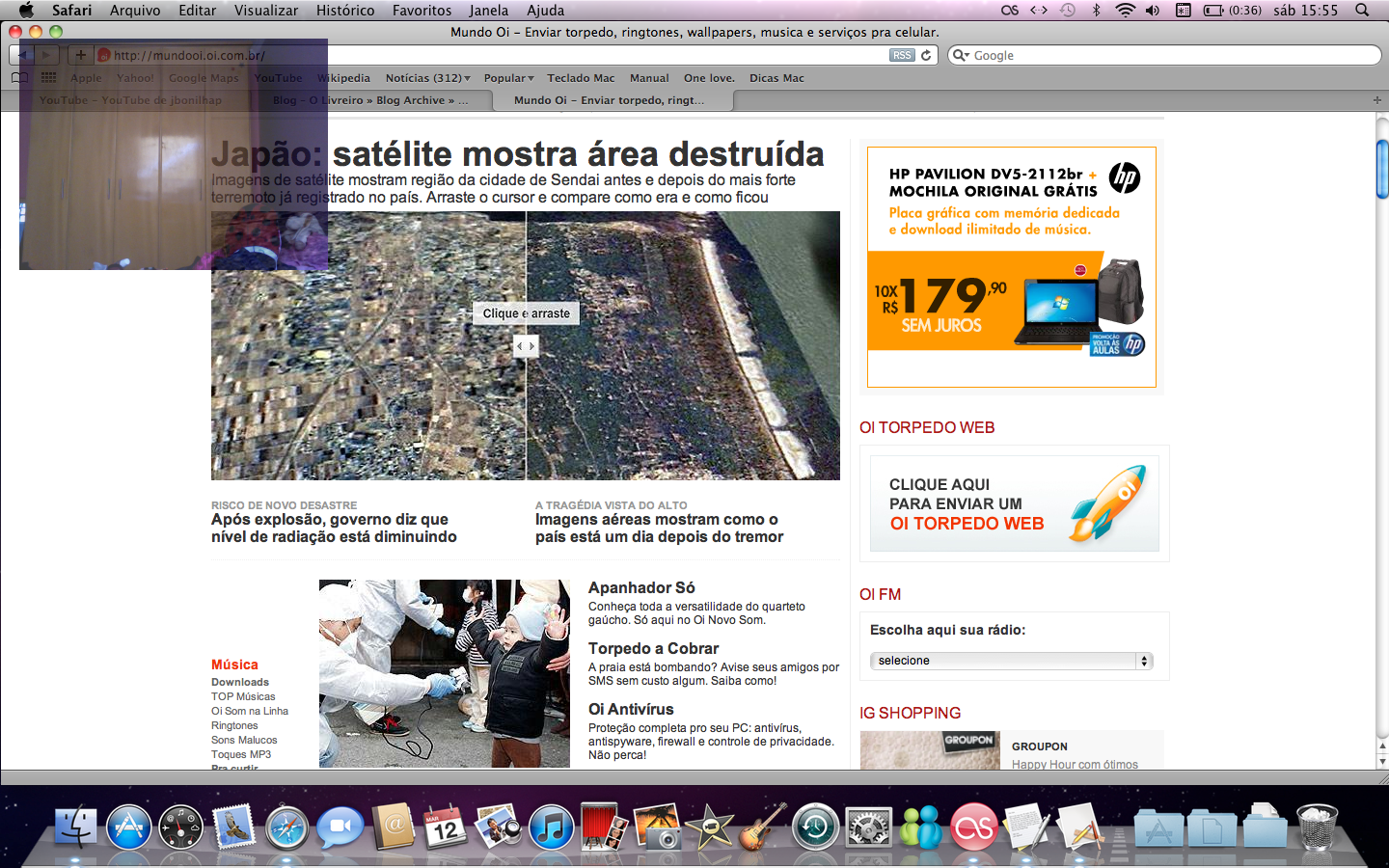Screen dimensions: 1389x868
Task: Open the Dashboard gauge icon in Dock
Action: pyautogui.click(x=181, y=827)
